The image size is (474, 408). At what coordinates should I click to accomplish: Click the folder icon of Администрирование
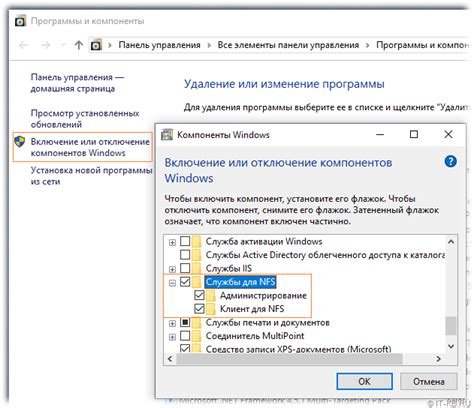pos(211,296)
